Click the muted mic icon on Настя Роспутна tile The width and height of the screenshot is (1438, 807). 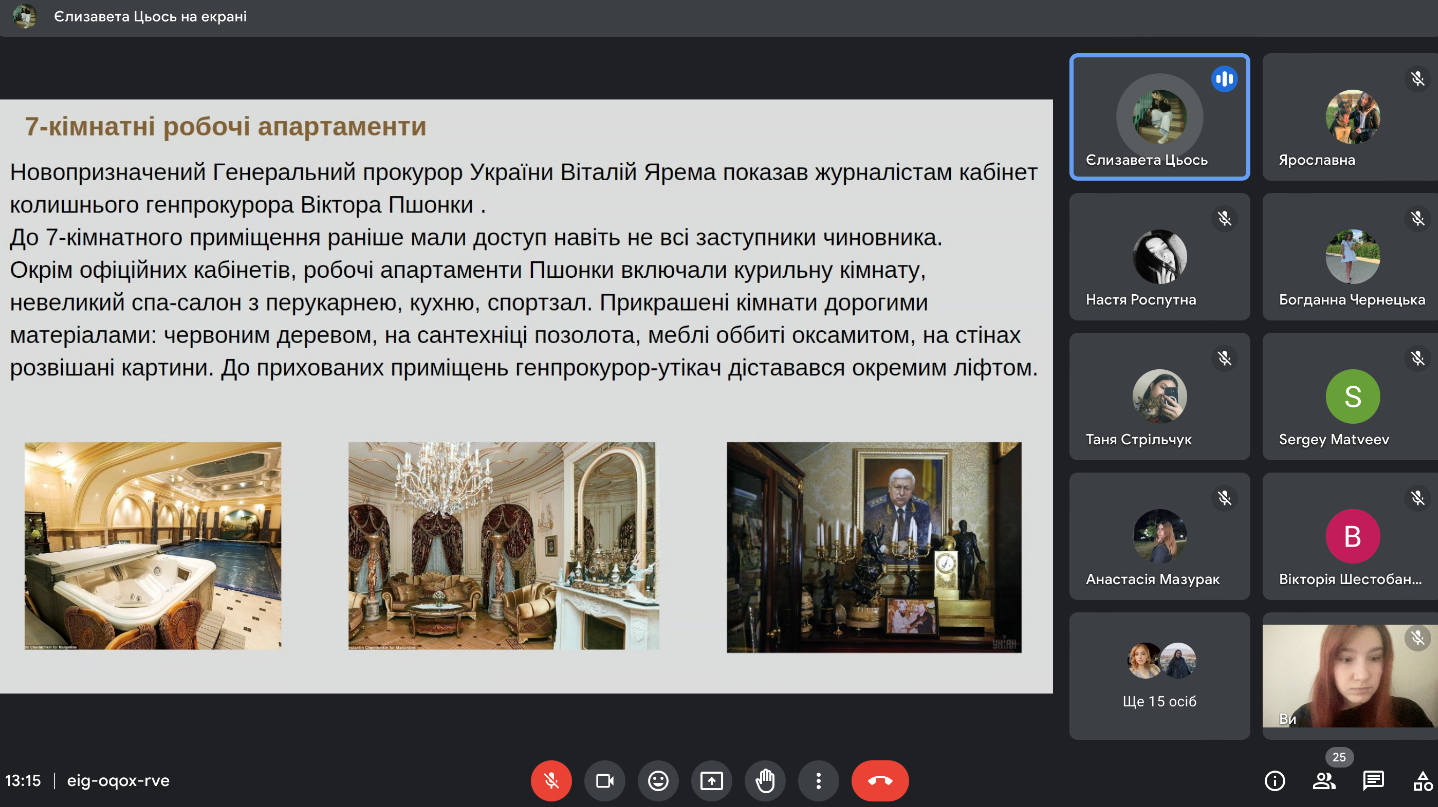coord(1224,218)
